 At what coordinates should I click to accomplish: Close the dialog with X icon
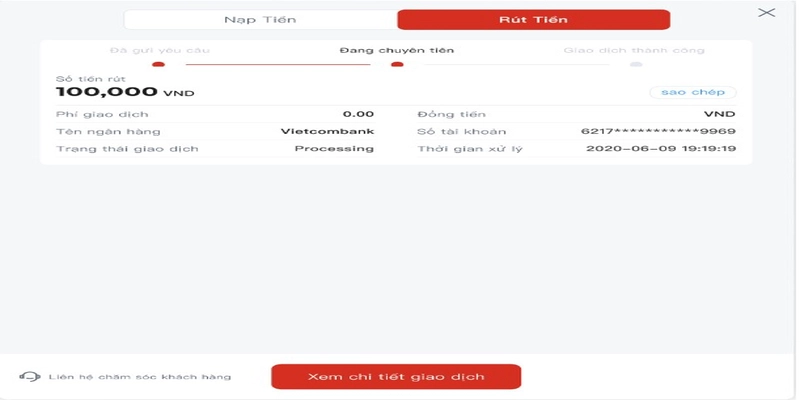pos(766,13)
